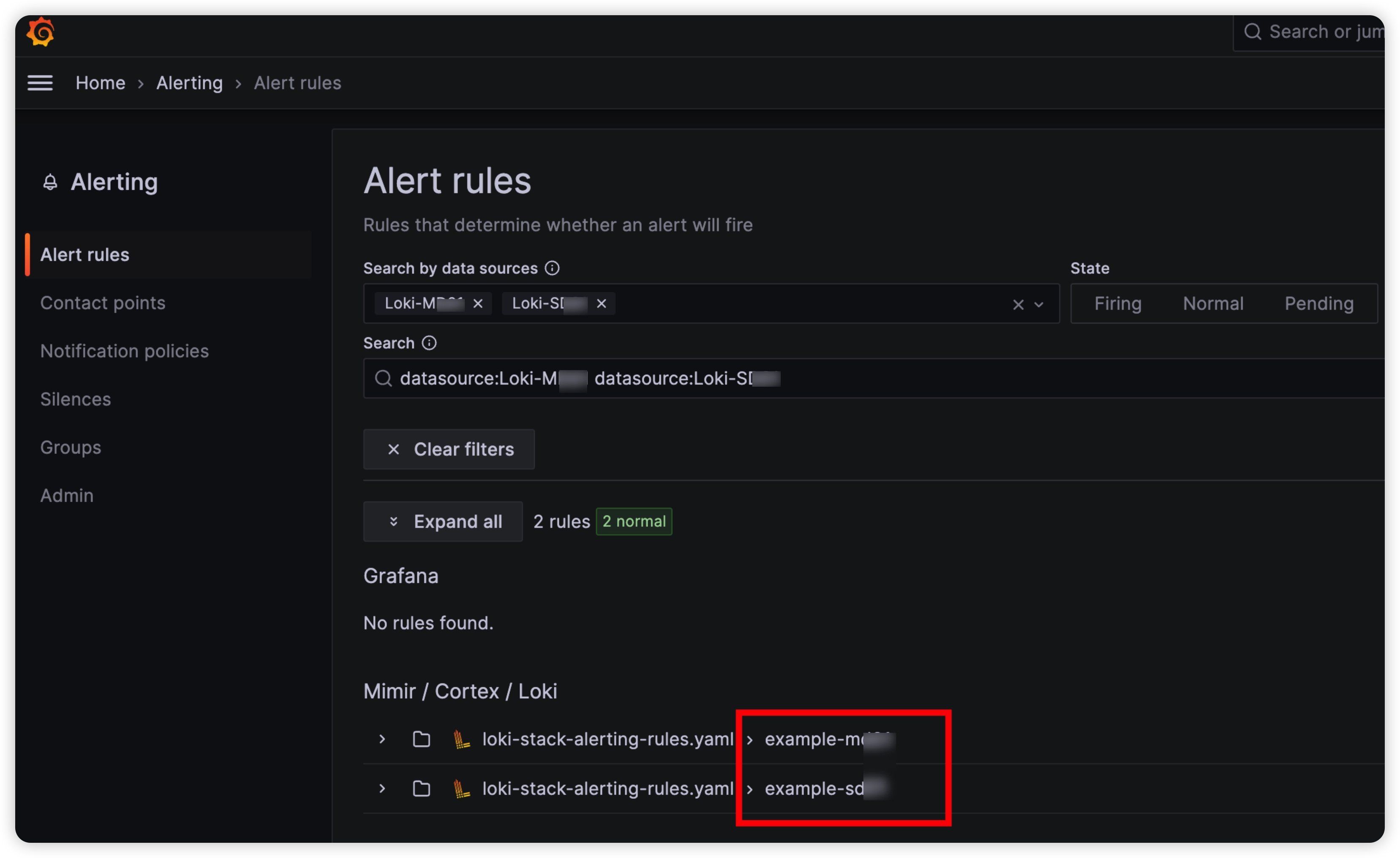Click info icon next to Search label
The image size is (1400, 858).
(x=429, y=343)
